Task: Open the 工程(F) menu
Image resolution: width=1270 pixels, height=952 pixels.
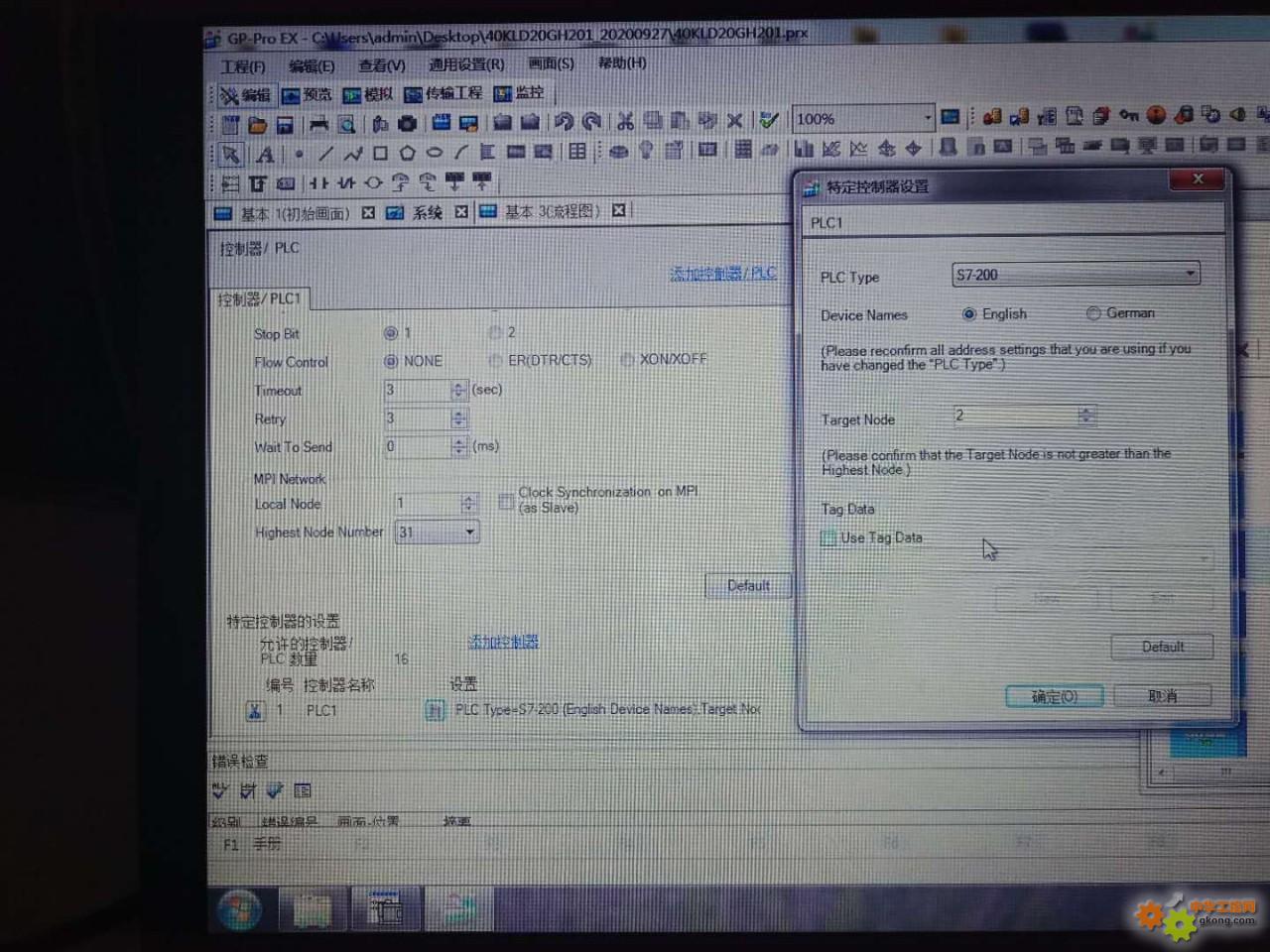Action: [243, 66]
